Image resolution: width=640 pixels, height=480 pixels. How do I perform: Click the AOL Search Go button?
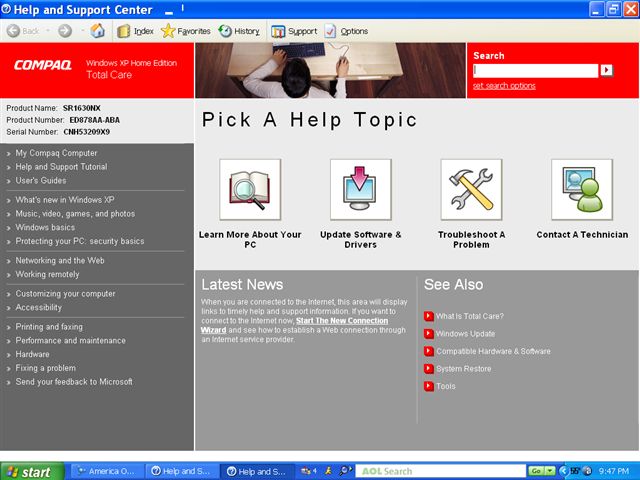coord(536,471)
